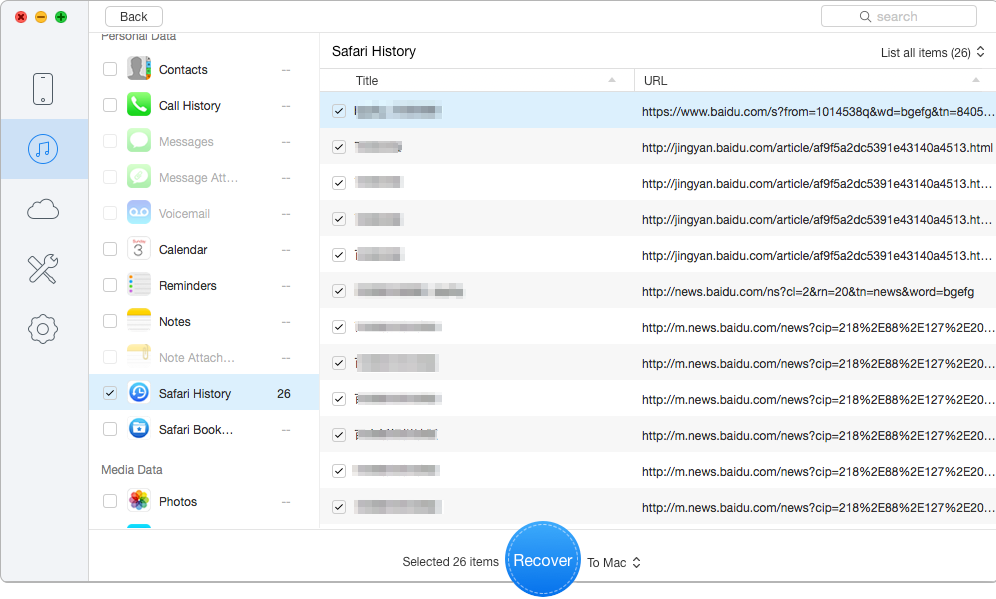Screen dimensions: 996x599
Task: Select the Calendar category label
Action: pyautogui.click(x=183, y=250)
